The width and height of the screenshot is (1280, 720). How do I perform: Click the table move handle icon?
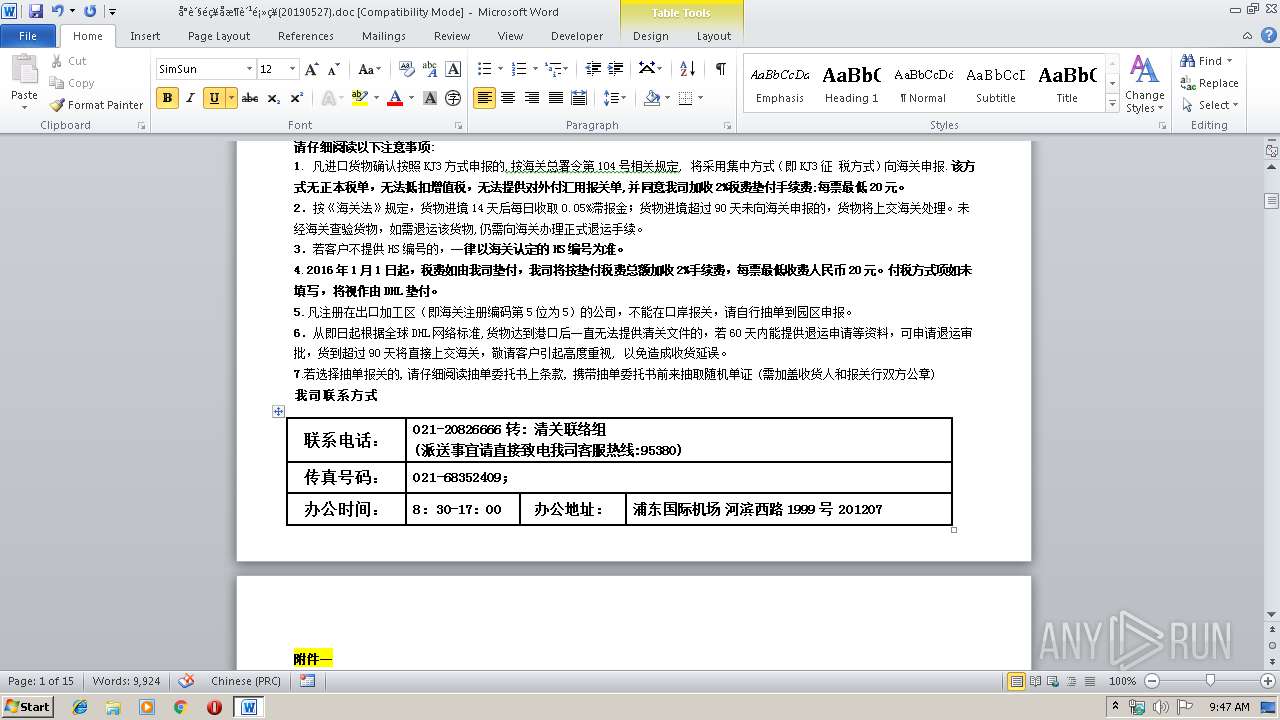click(x=279, y=411)
